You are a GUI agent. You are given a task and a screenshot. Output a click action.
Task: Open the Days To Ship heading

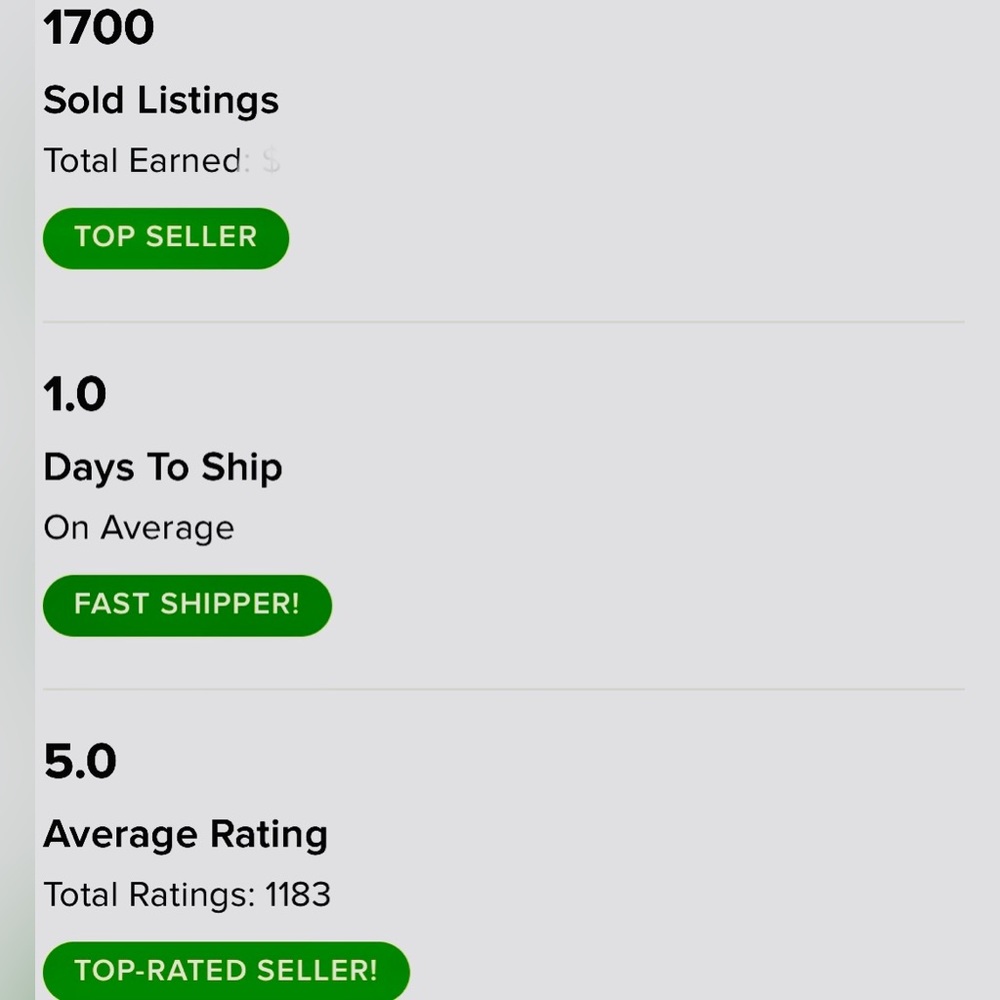click(163, 467)
